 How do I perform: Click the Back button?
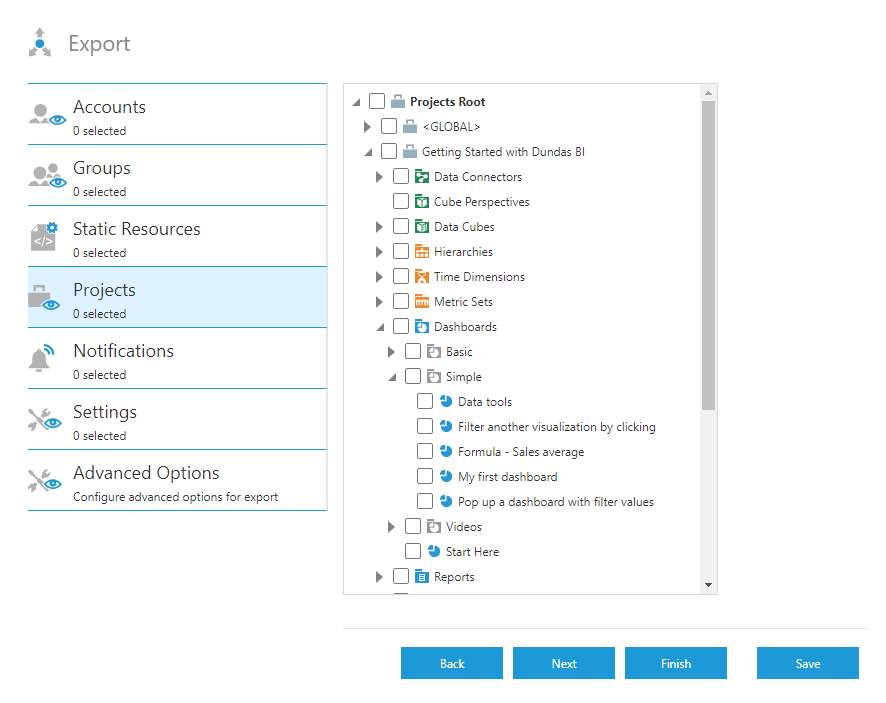452,663
